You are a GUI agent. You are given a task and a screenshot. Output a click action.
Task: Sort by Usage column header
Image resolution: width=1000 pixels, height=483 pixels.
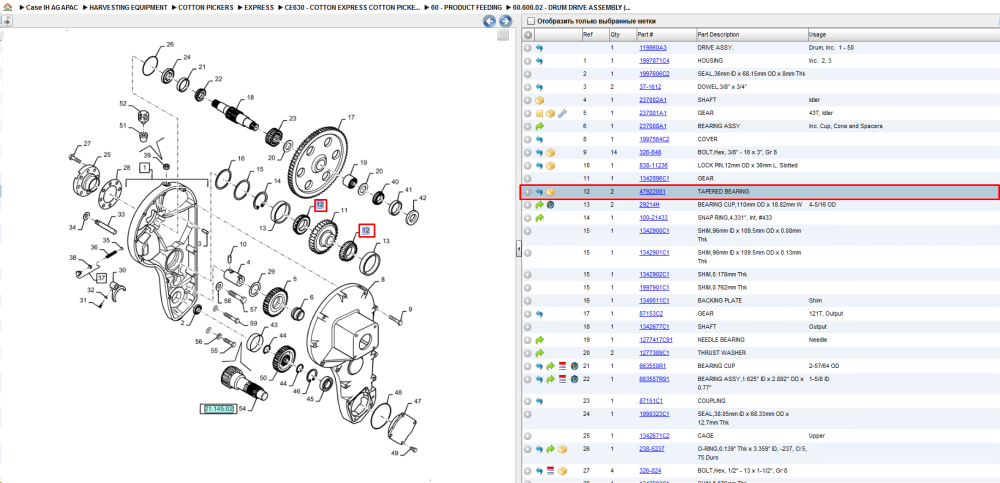[817, 34]
